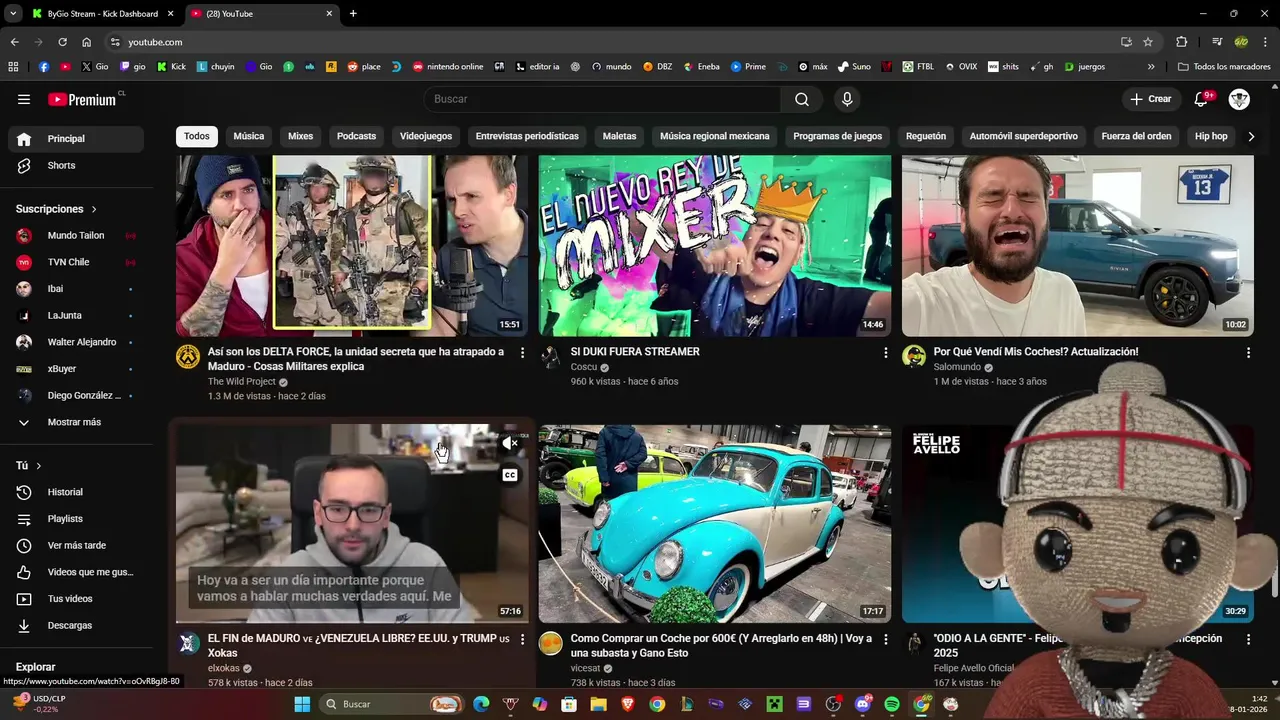
Task: Click the Crear button
Action: point(1150,99)
